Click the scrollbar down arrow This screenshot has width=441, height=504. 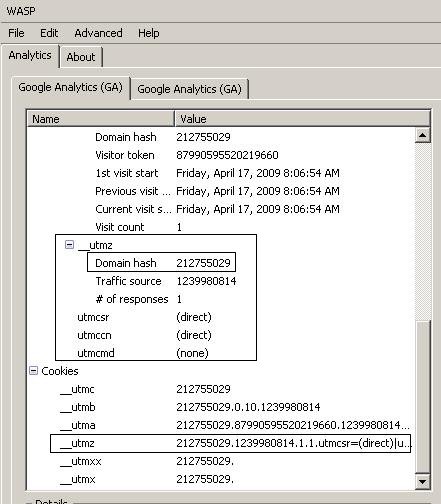click(423, 482)
